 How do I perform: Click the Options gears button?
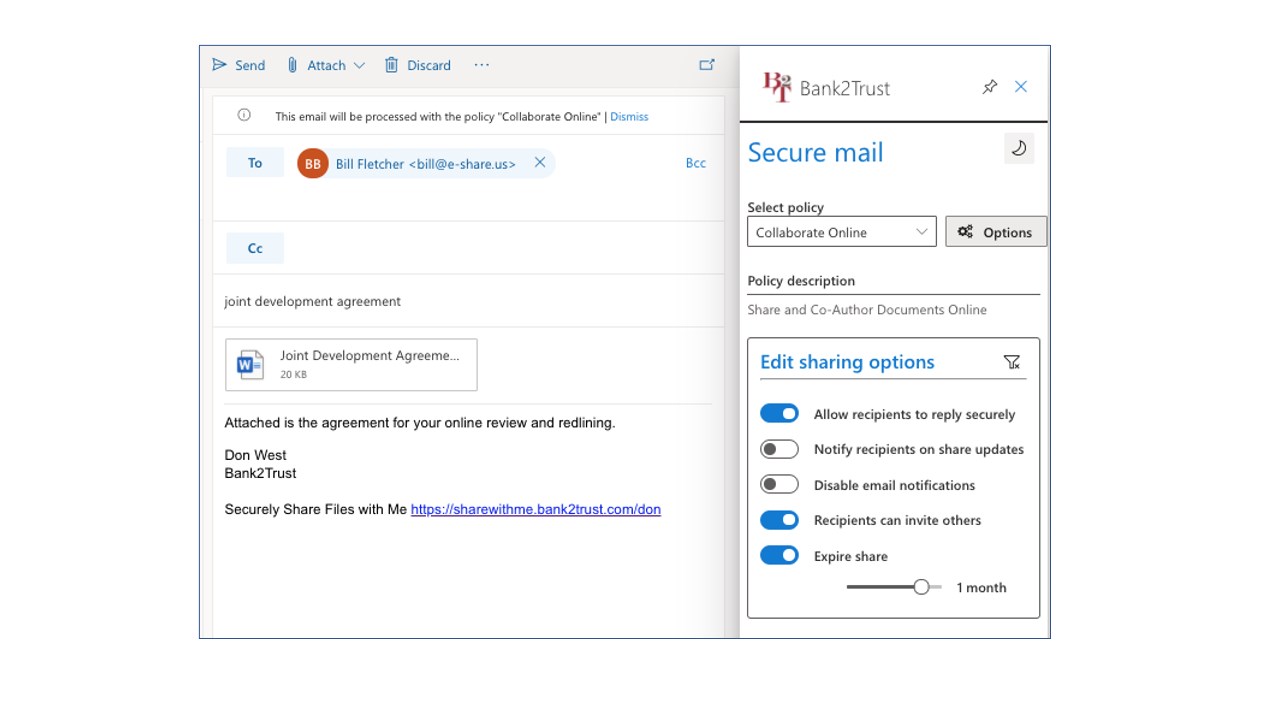click(996, 232)
